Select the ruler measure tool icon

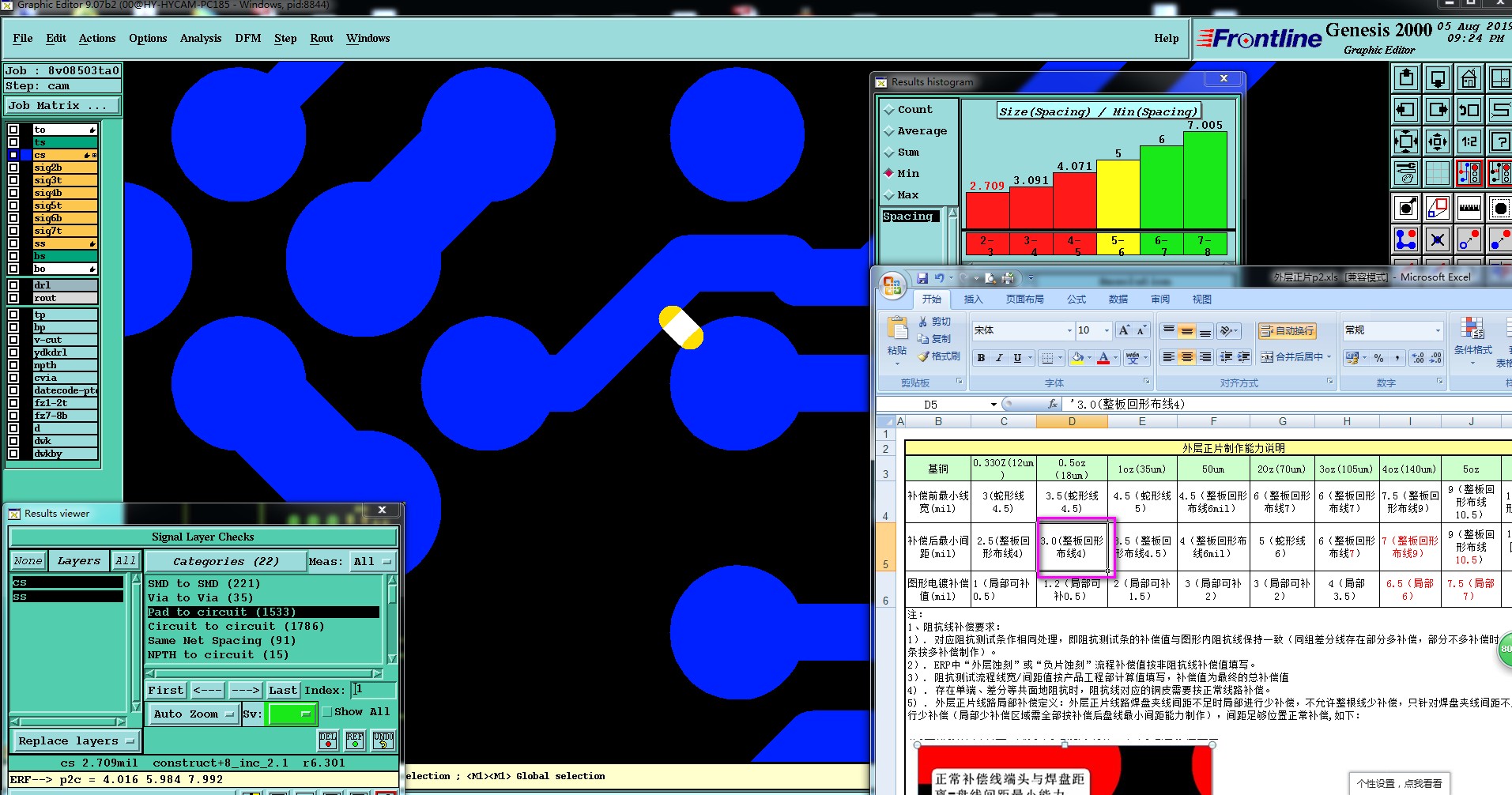point(1469,208)
